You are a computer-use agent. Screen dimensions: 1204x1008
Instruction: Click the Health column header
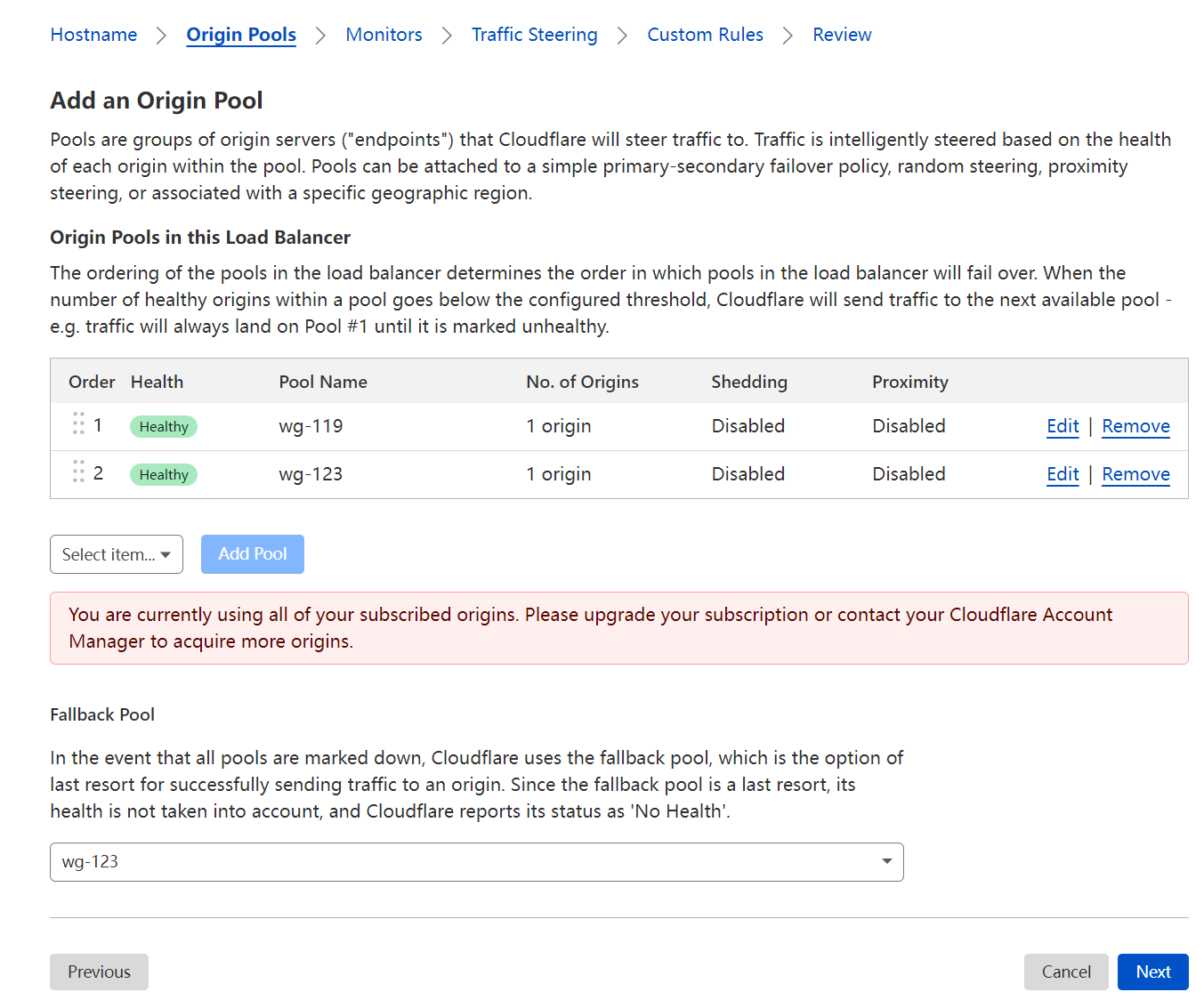click(x=157, y=382)
